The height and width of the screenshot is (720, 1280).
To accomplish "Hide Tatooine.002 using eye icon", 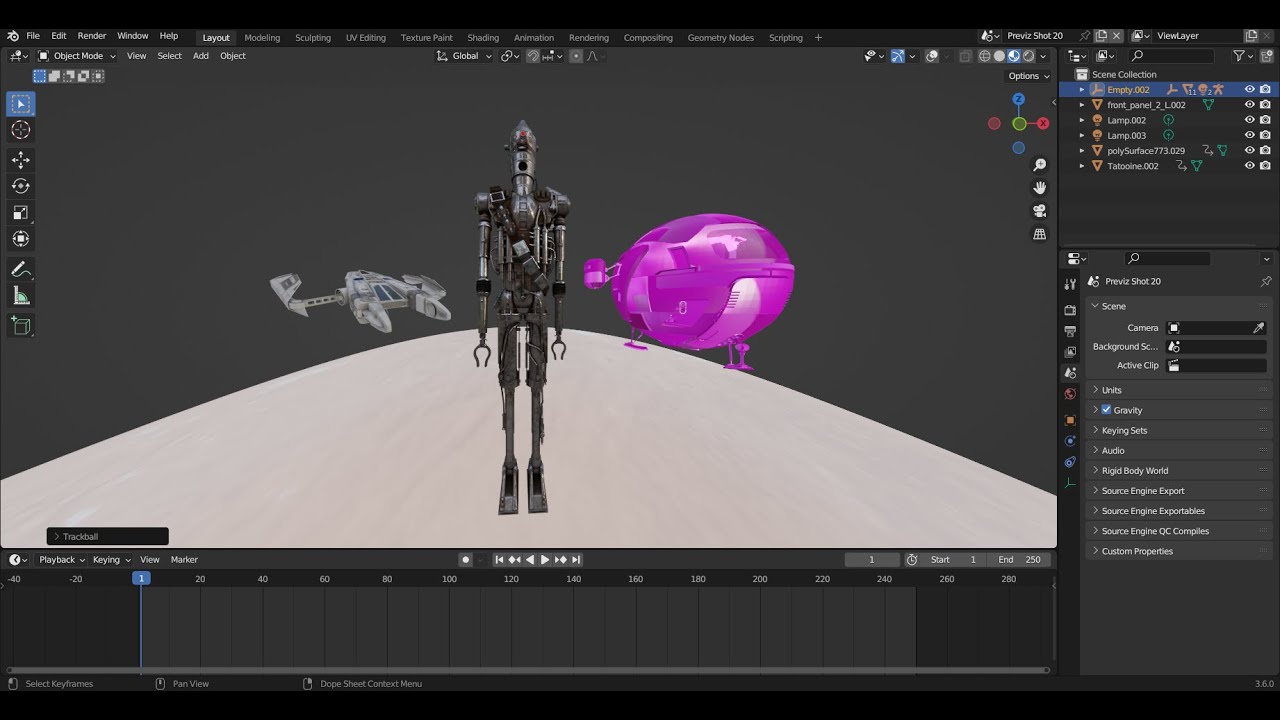I will pyautogui.click(x=1249, y=166).
